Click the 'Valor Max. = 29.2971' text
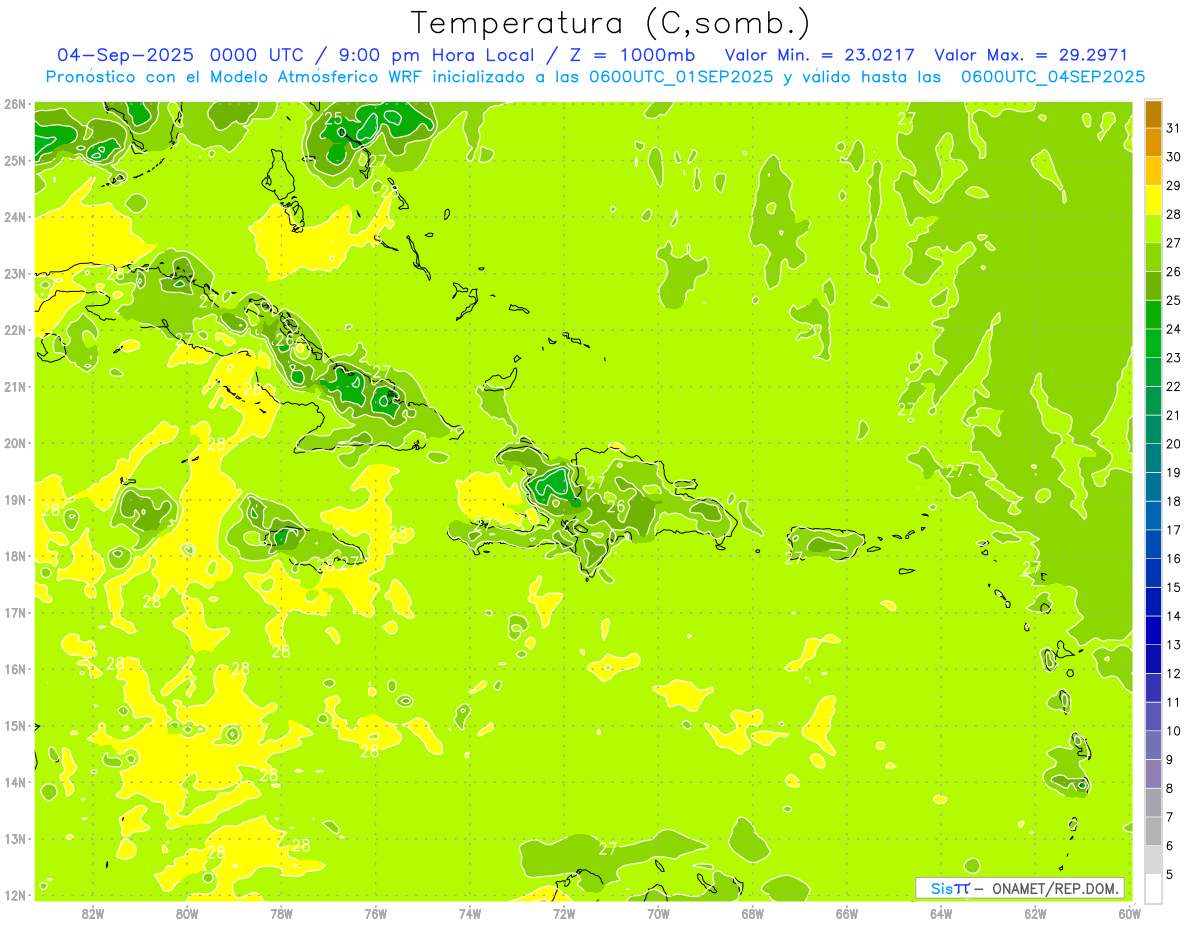The height and width of the screenshot is (927, 1200). 1031,55
